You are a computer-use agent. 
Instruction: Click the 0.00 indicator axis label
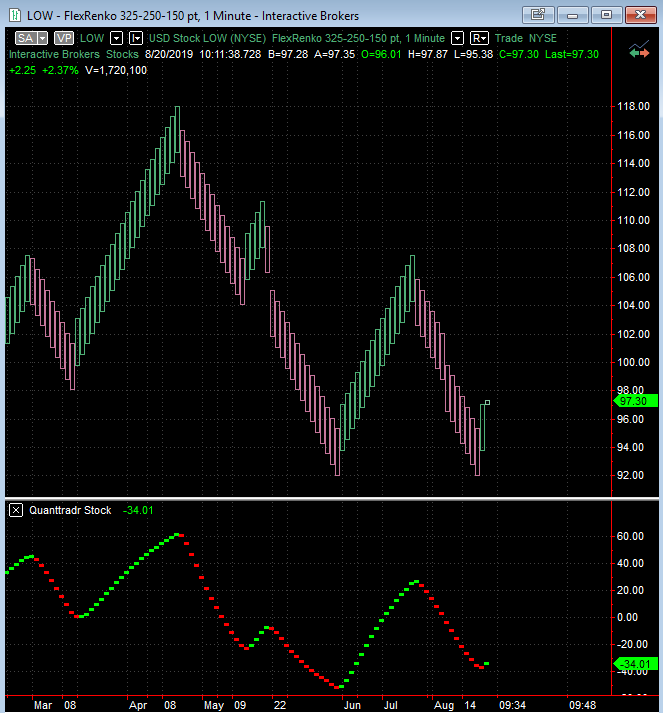coord(628,617)
